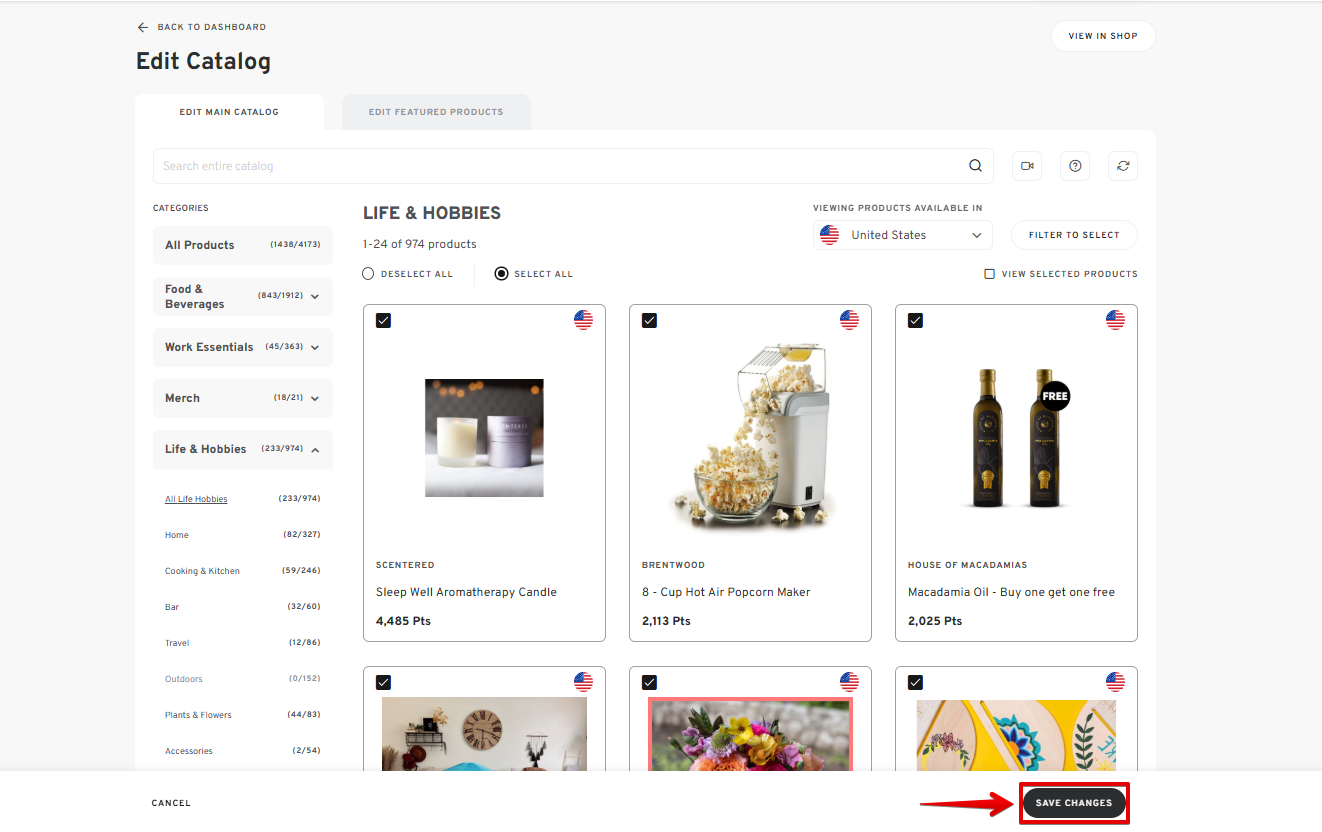Click the back arrow to dashboard
This screenshot has height=832, width=1322.
(x=143, y=27)
